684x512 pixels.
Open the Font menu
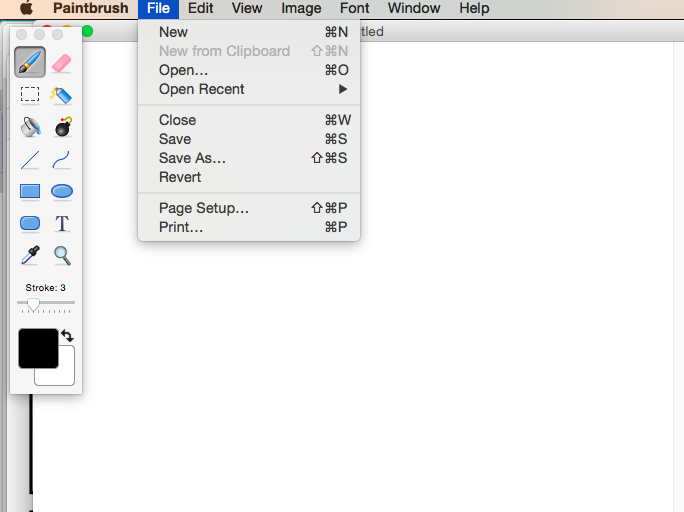tap(354, 8)
